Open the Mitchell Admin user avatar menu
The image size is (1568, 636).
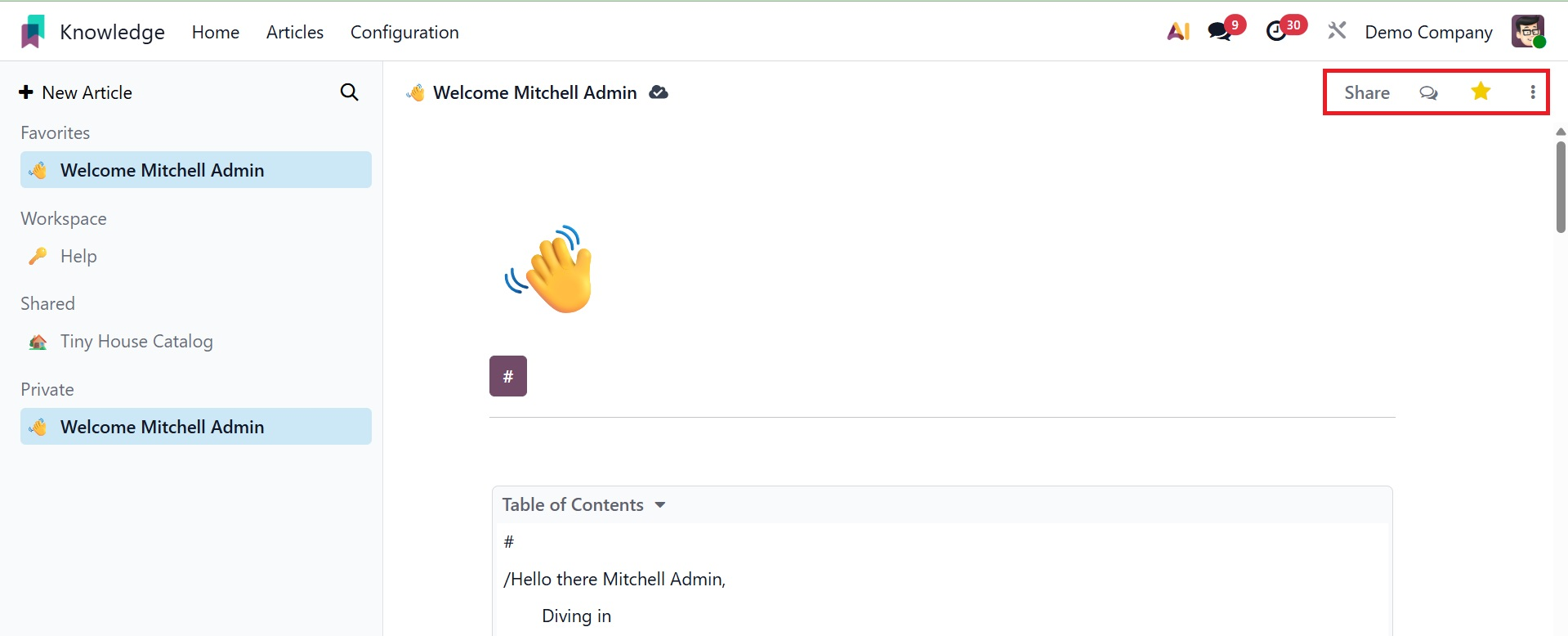tap(1527, 32)
